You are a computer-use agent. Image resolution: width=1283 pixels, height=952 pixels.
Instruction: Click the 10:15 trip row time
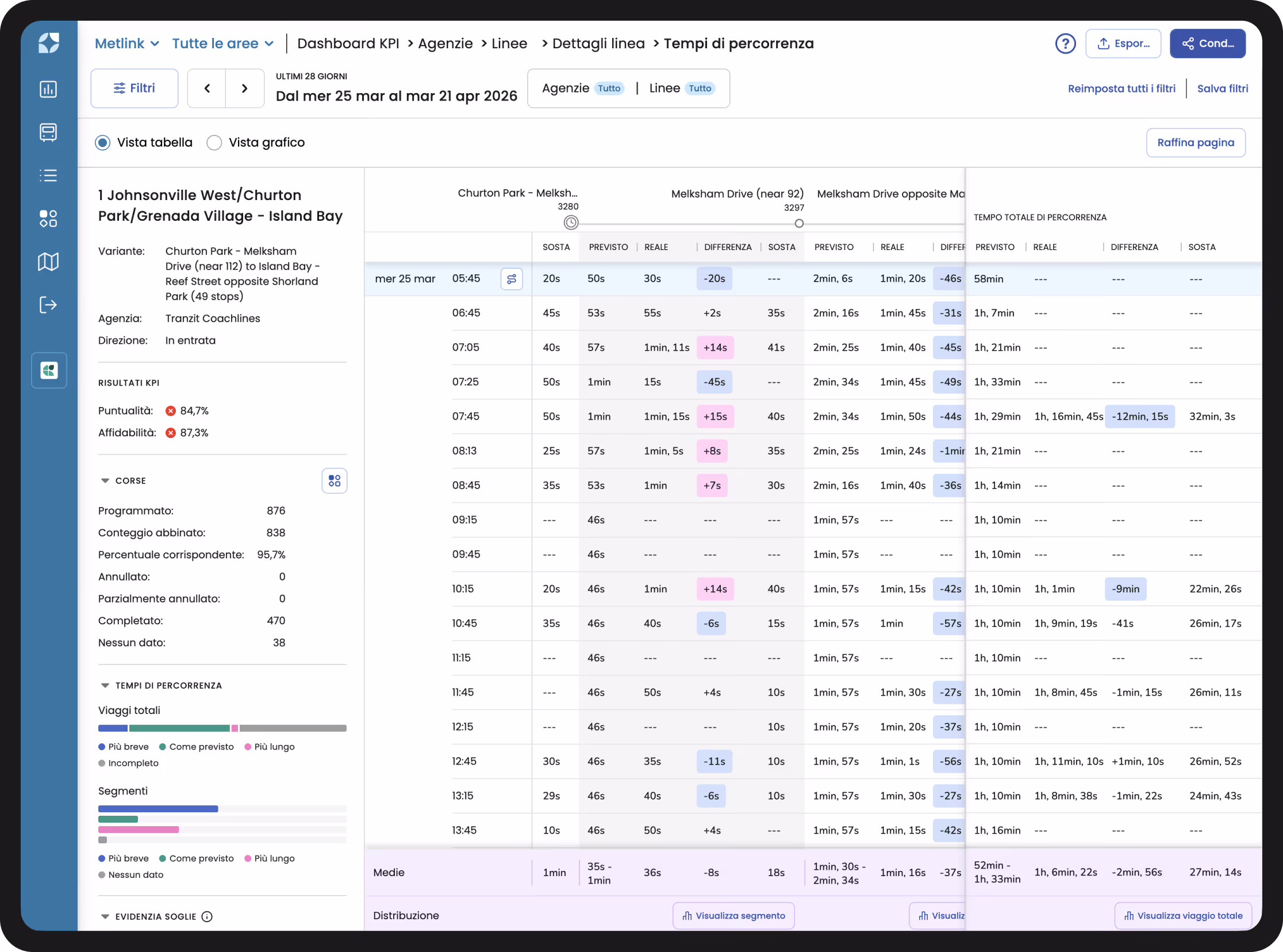(x=463, y=588)
